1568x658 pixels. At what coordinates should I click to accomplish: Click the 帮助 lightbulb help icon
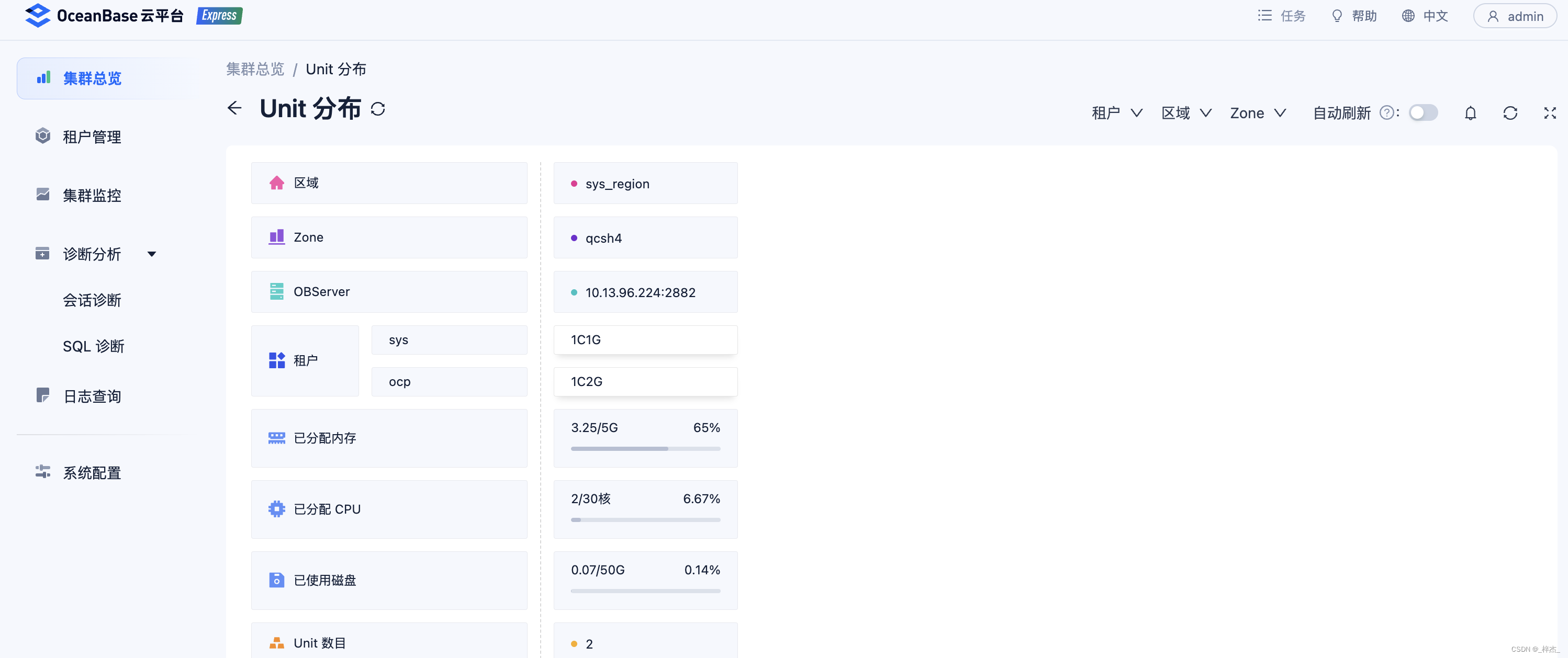click(x=1337, y=16)
